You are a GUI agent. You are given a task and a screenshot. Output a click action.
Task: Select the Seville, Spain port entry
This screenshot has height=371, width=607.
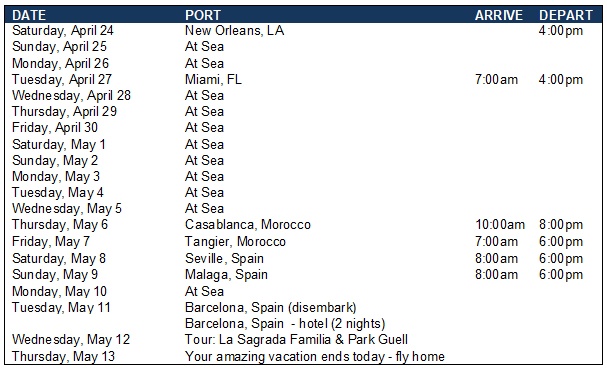(x=224, y=258)
